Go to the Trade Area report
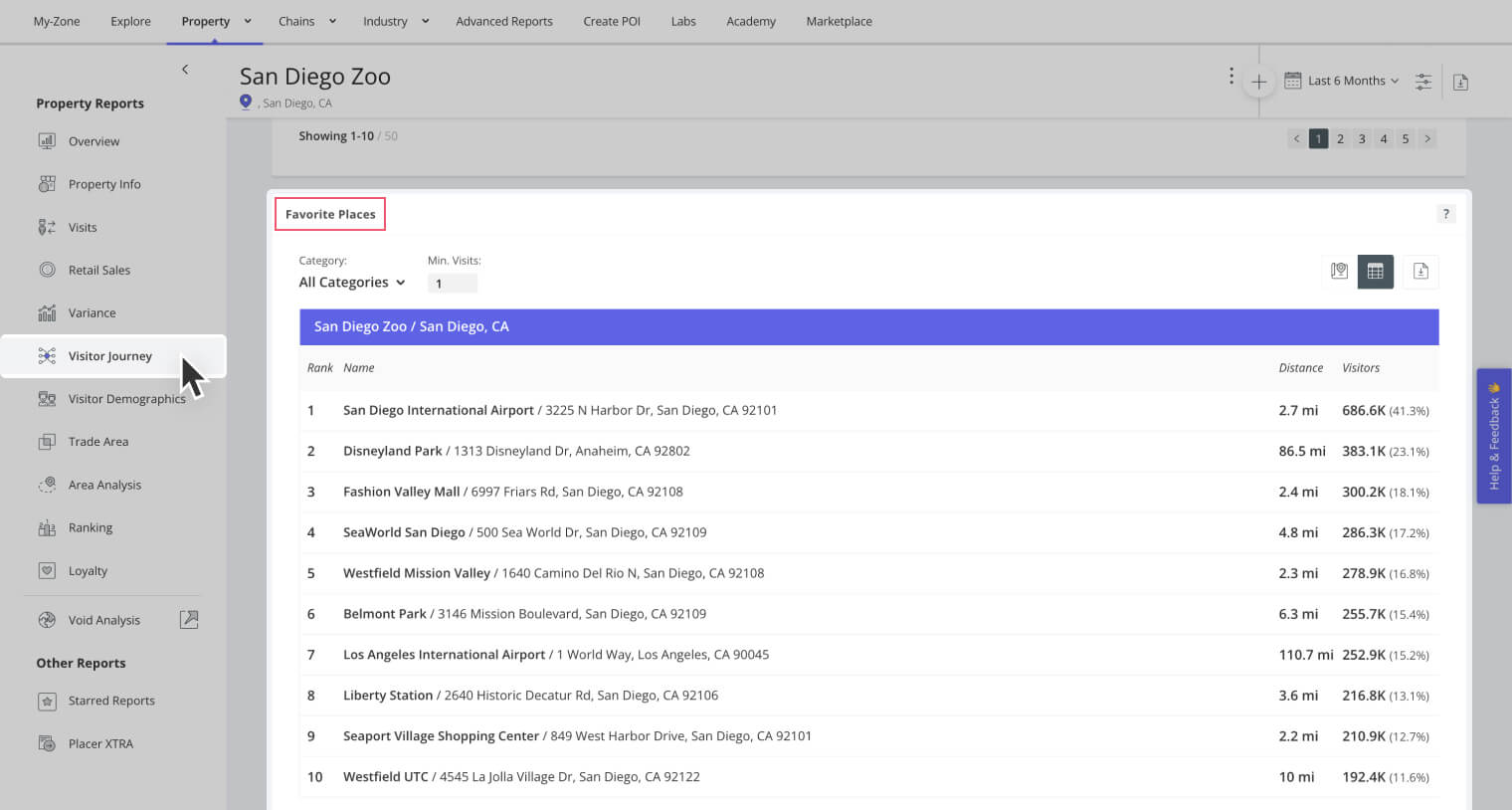This screenshot has height=810, width=1512. tap(97, 442)
